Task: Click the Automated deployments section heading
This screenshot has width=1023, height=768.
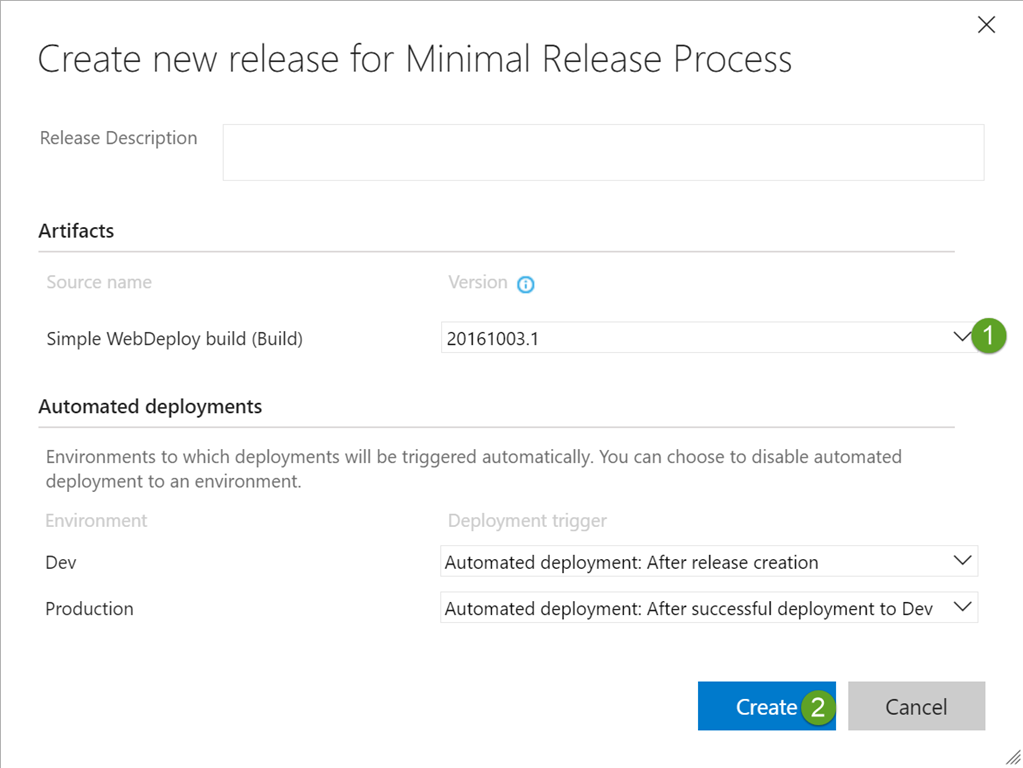Action: 150,407
